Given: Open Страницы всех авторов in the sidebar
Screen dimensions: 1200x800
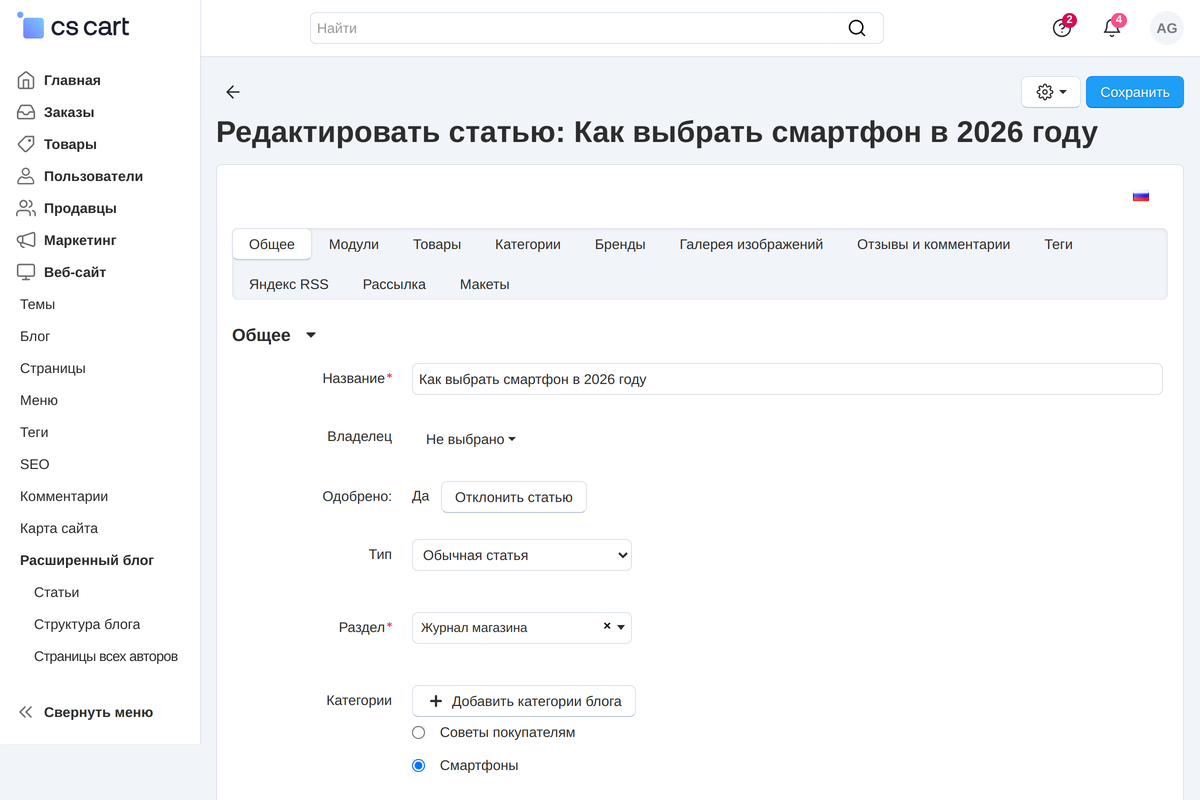Looking at the screenshot, I should [x=106, y=656].
